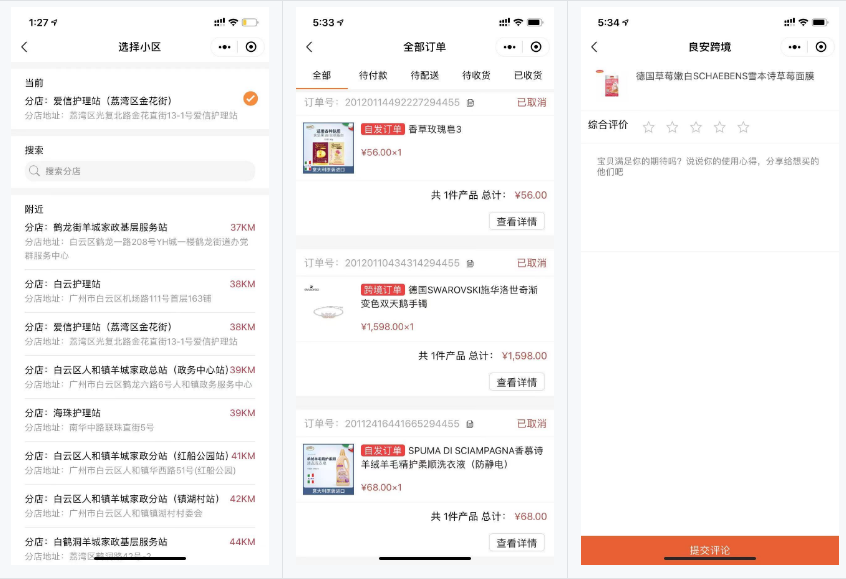Click the 自发订单 tag on 香草玫瑰皂3
Image resolution: width=846 pixels, height=579 pixels.
coord(383,130)
